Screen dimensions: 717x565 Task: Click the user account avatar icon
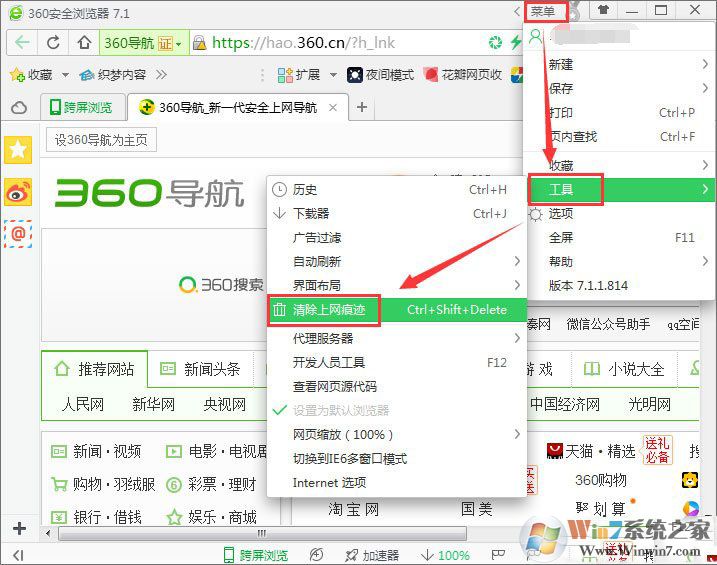click(x=535, y=36)
